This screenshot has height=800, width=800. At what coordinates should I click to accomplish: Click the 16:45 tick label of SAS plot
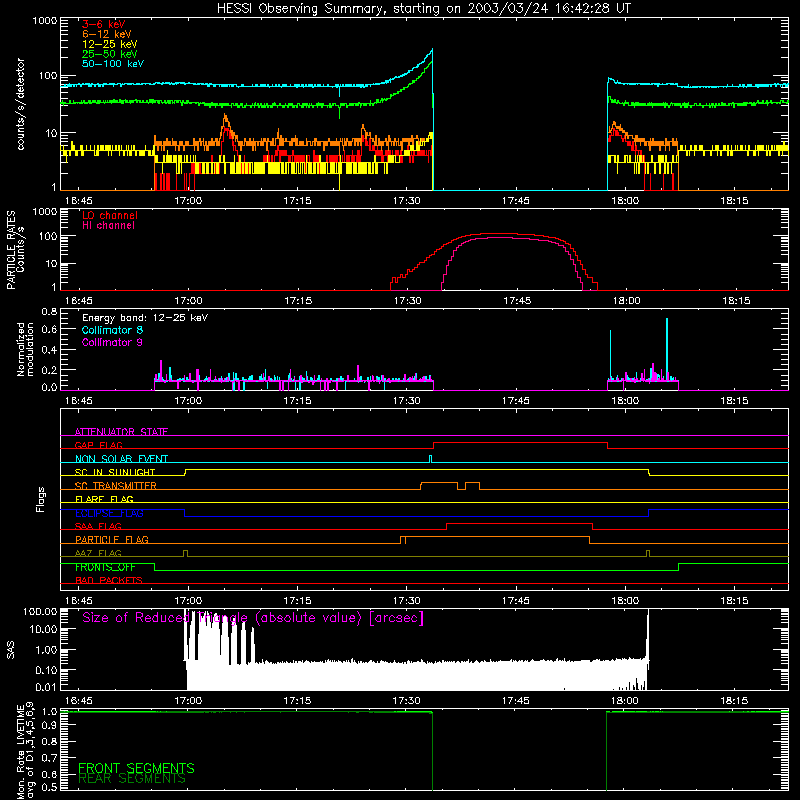(79, 701)
